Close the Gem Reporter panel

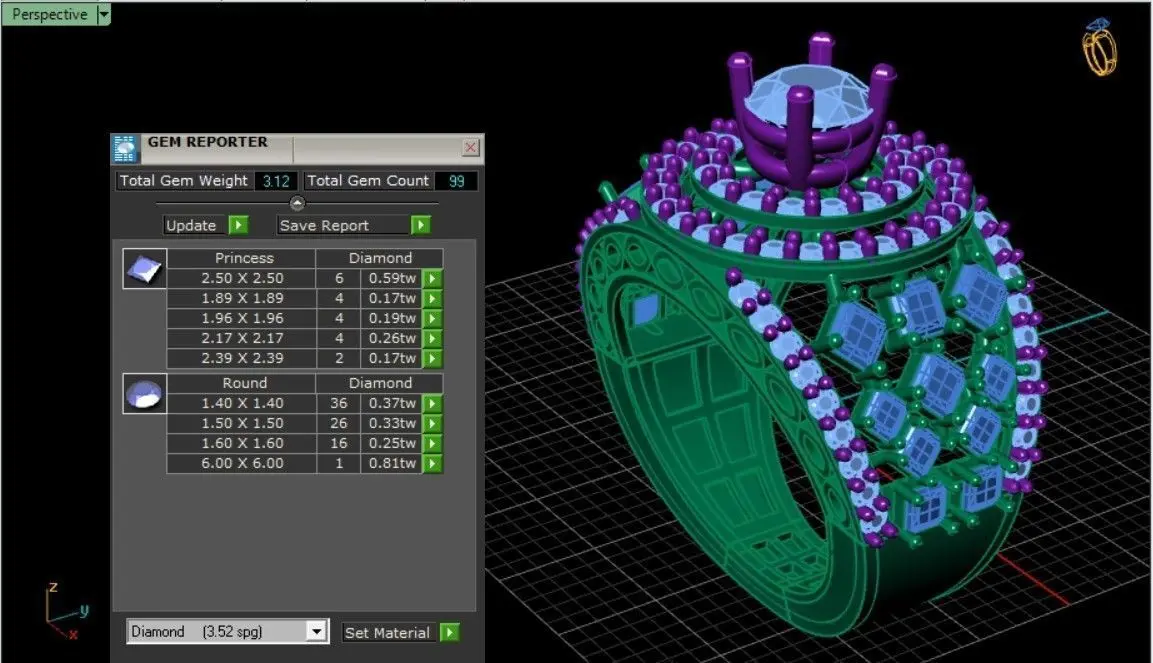point(471,148)
